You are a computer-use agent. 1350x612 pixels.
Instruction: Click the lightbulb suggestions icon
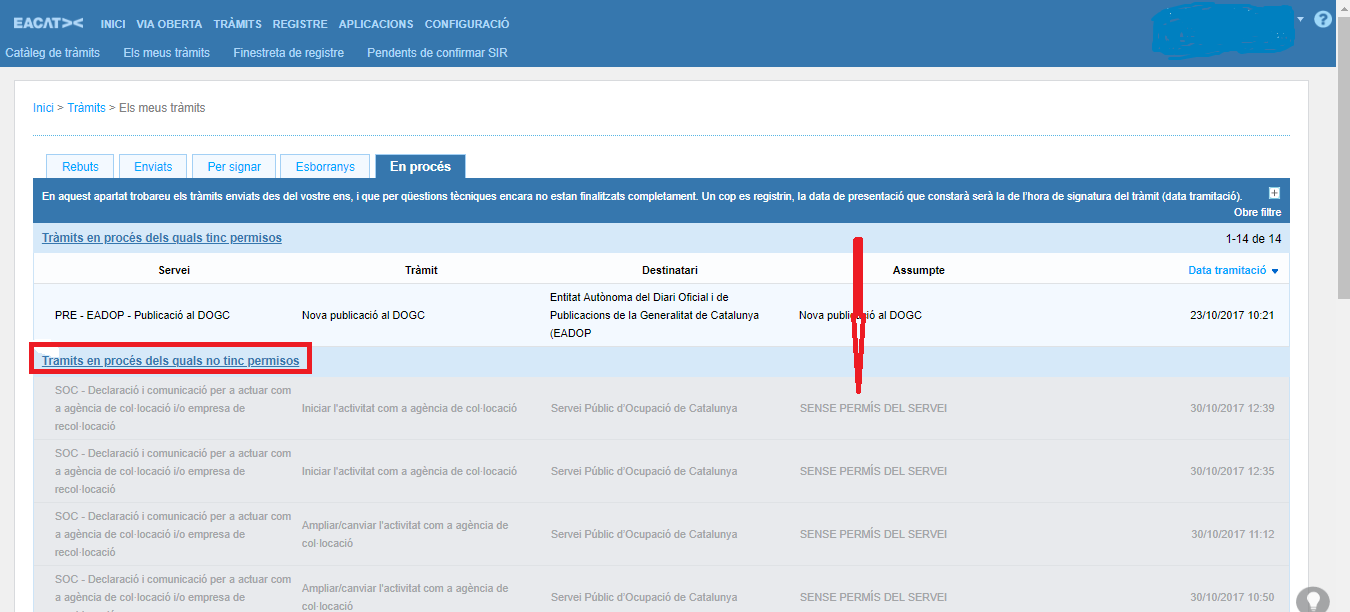tap(1312, 599)
